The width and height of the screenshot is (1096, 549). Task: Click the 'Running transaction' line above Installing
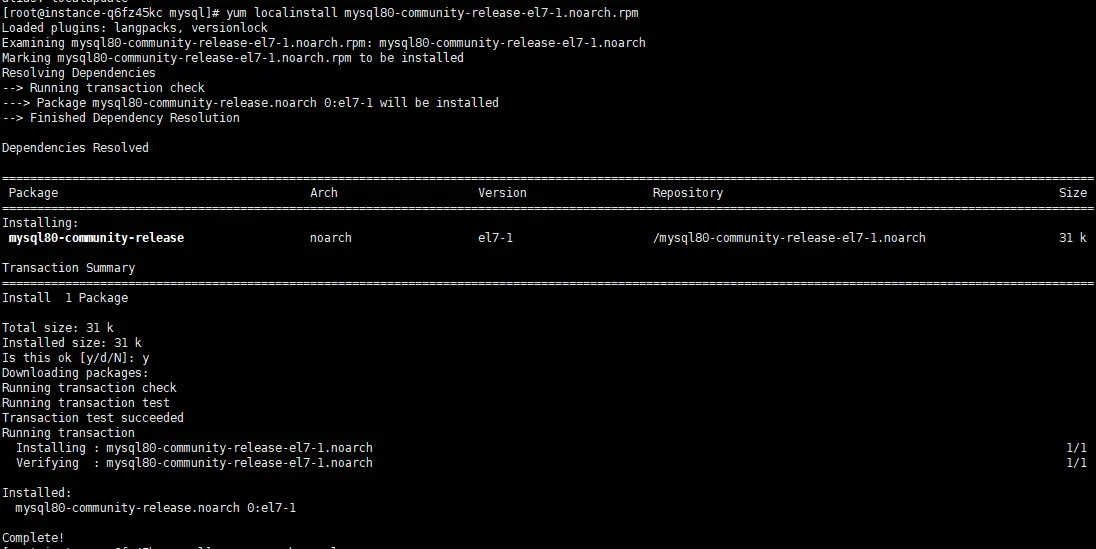pyautogui.click(x=68, y=433)
